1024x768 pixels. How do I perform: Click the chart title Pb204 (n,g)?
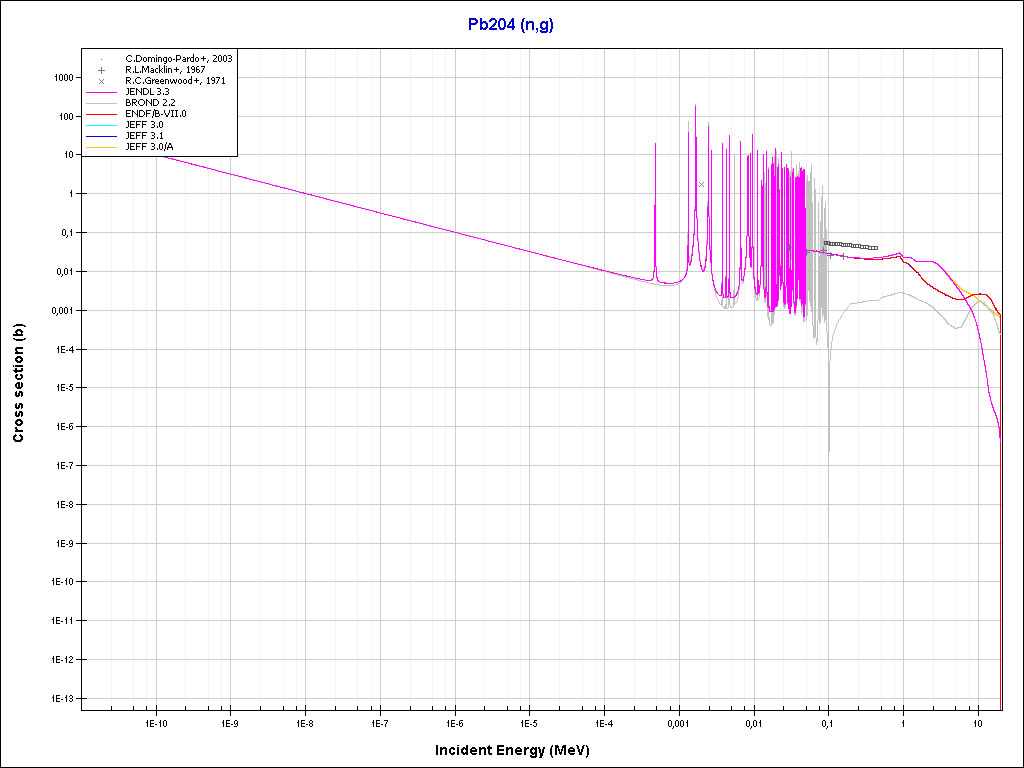pyautogui.click(x=511, y=25)
